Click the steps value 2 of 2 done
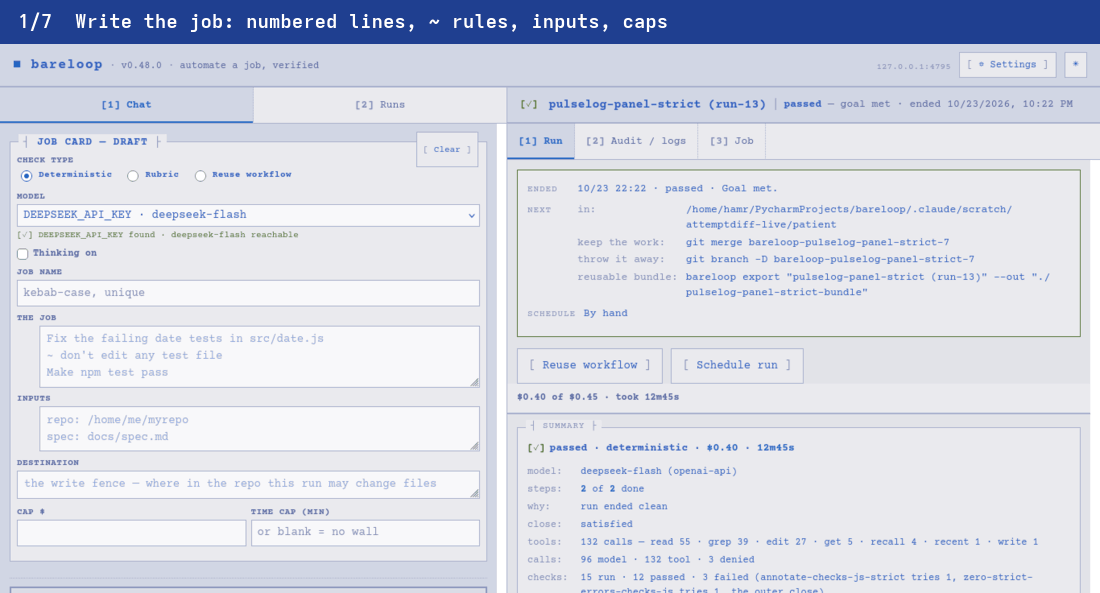1100x593 pixels. click(612, 488)
